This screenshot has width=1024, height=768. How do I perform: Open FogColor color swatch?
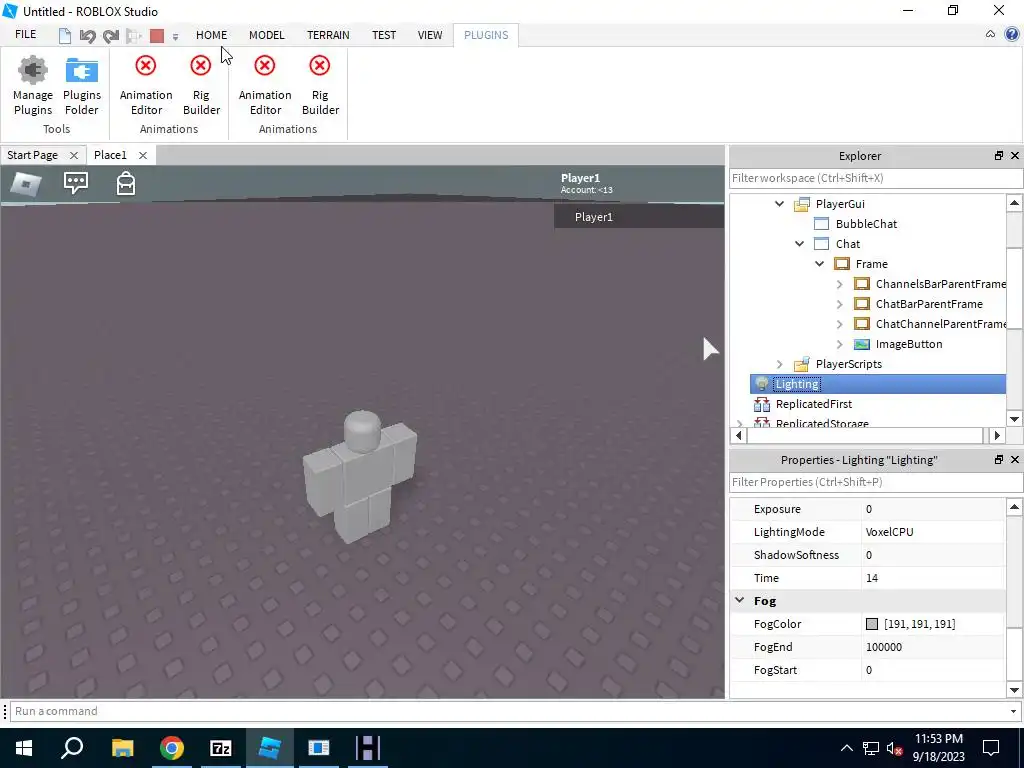pos(872,624)
